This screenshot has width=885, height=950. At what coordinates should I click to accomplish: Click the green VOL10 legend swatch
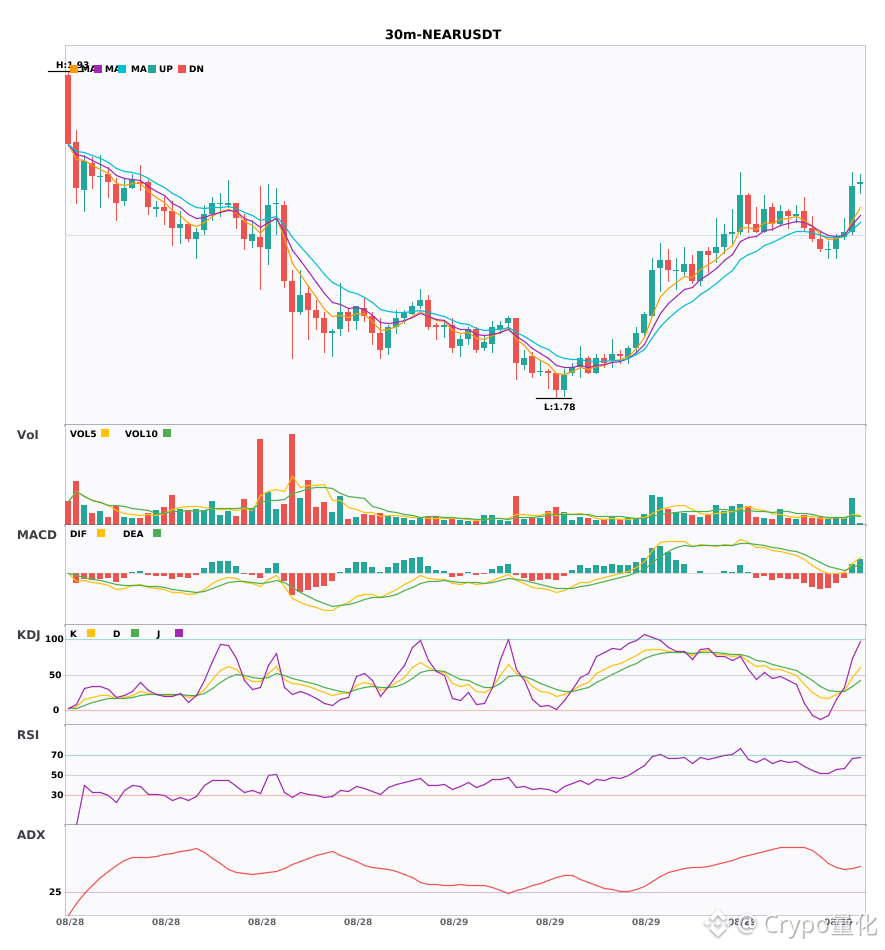pos(167,433)
